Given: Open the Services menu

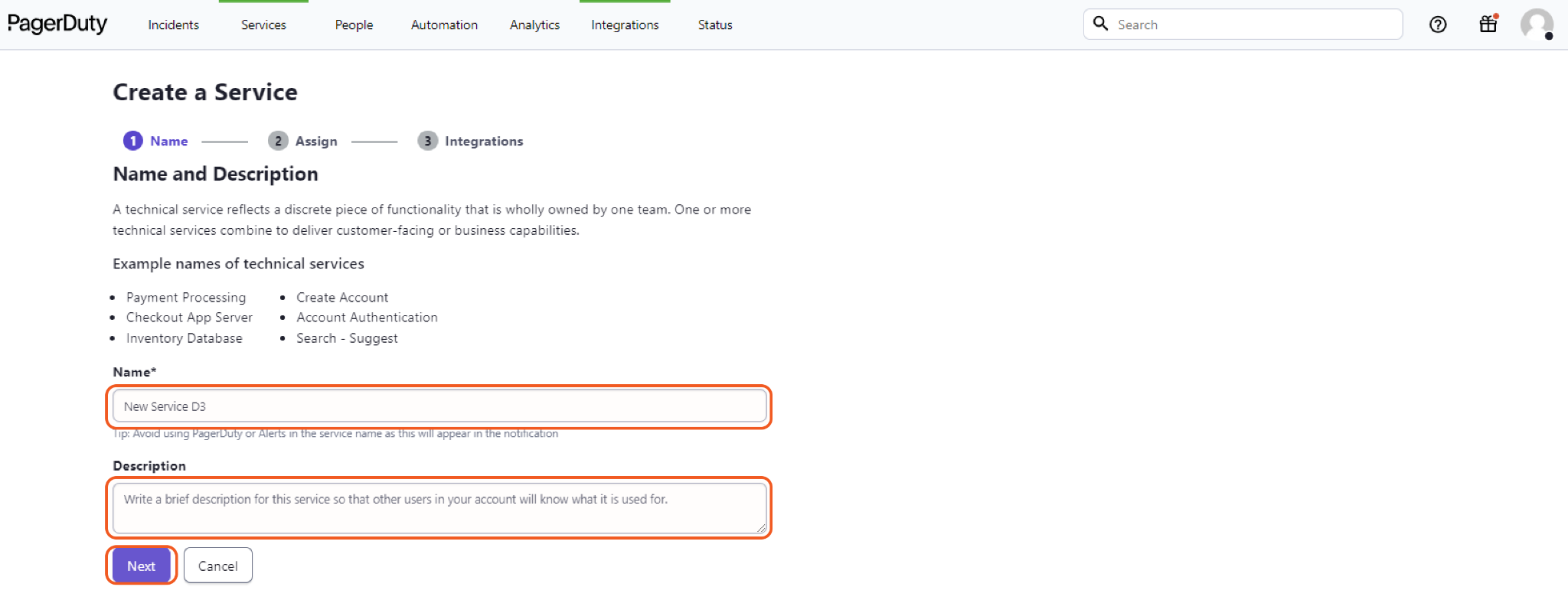Looking at the screenshot, I should [x=263, y=25].
